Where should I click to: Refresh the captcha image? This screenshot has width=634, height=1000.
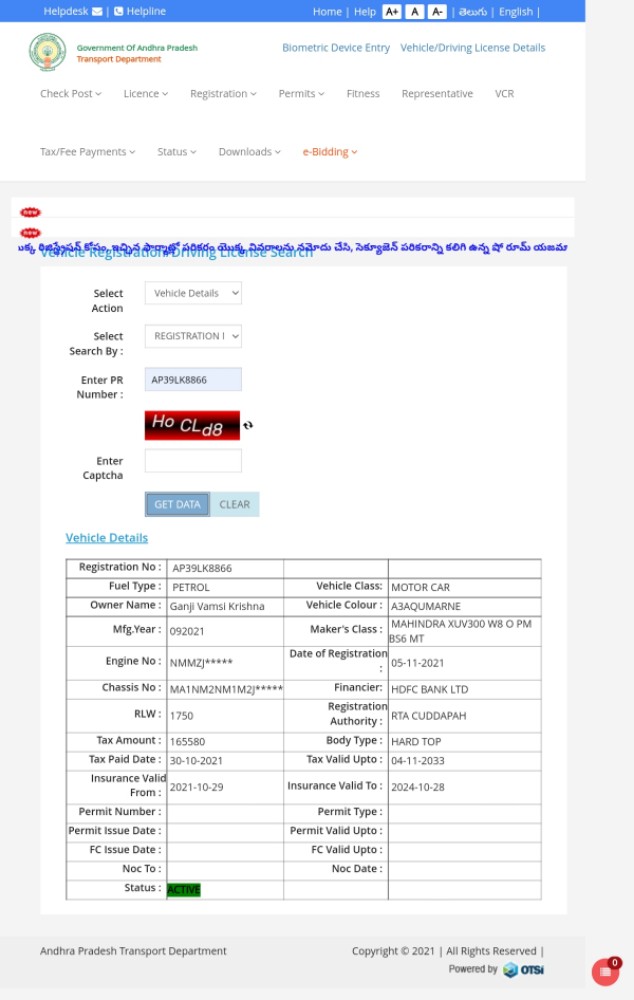[x=248, y=425]
